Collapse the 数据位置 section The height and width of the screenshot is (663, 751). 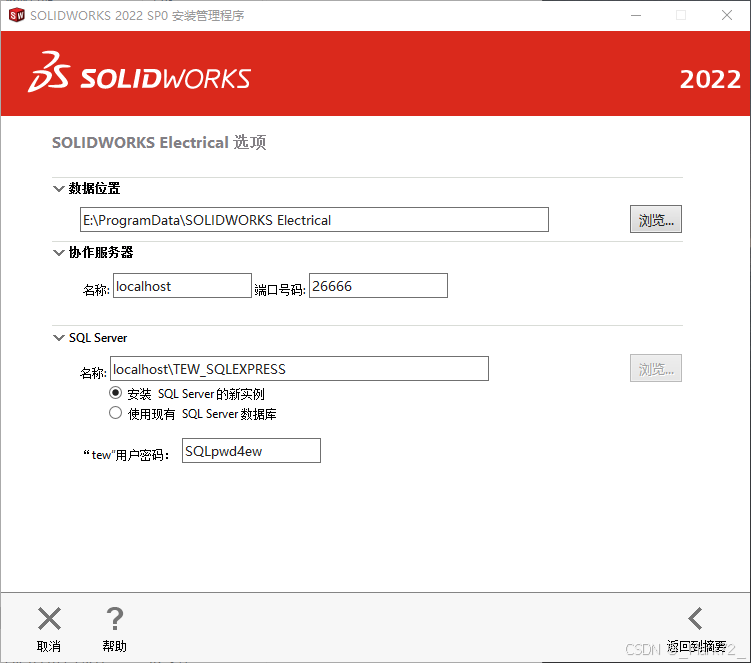click(58, 188)
